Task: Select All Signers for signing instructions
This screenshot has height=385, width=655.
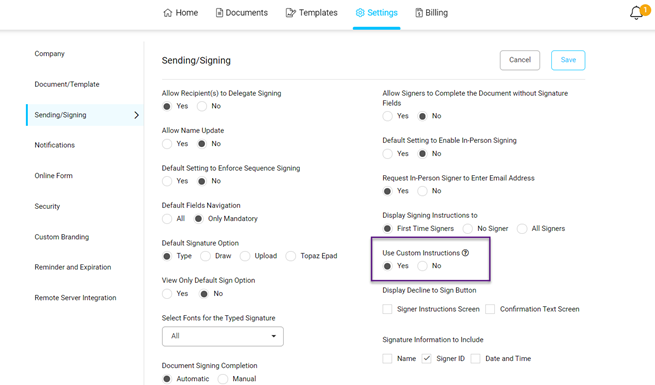Action: (x=522, y=228)
